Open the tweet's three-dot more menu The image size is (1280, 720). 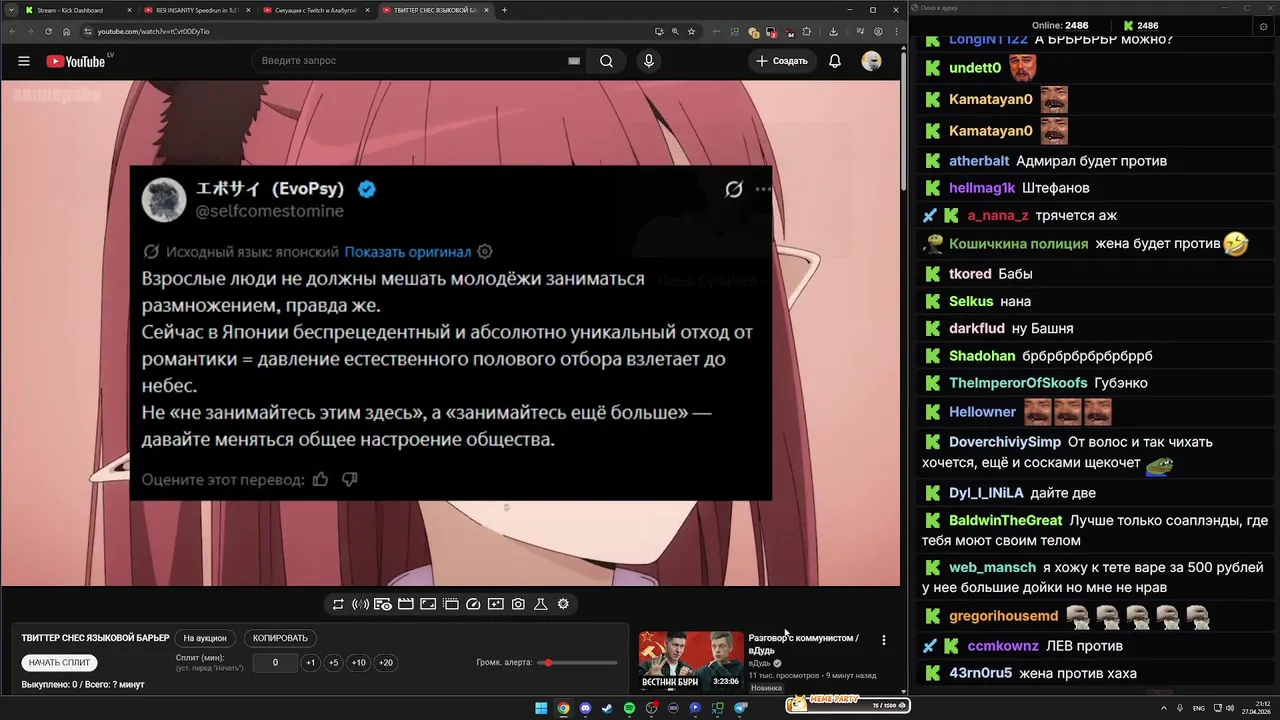click(x=764, y=189)
